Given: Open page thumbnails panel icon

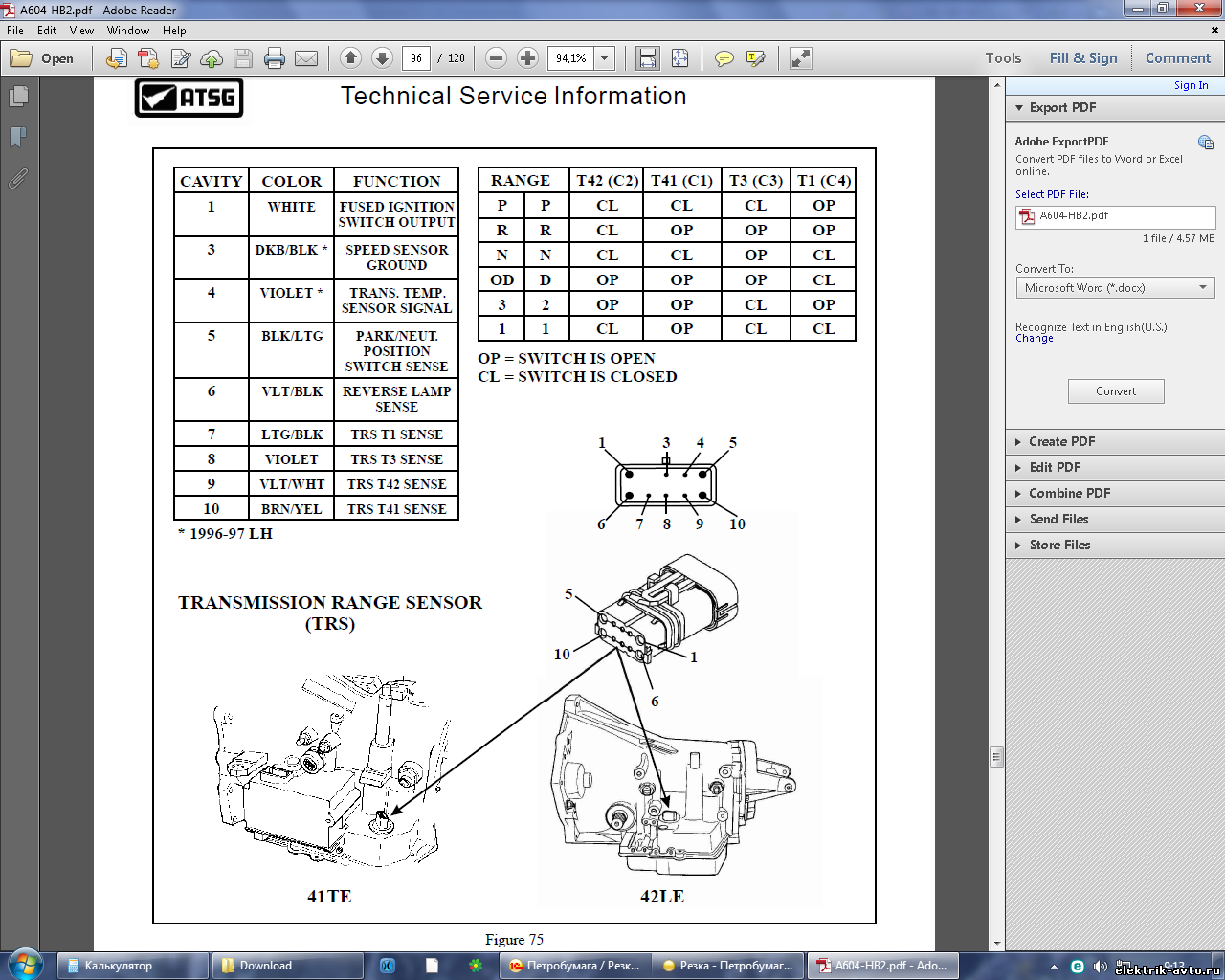Looking at the screenshot, I should [18, 97].
